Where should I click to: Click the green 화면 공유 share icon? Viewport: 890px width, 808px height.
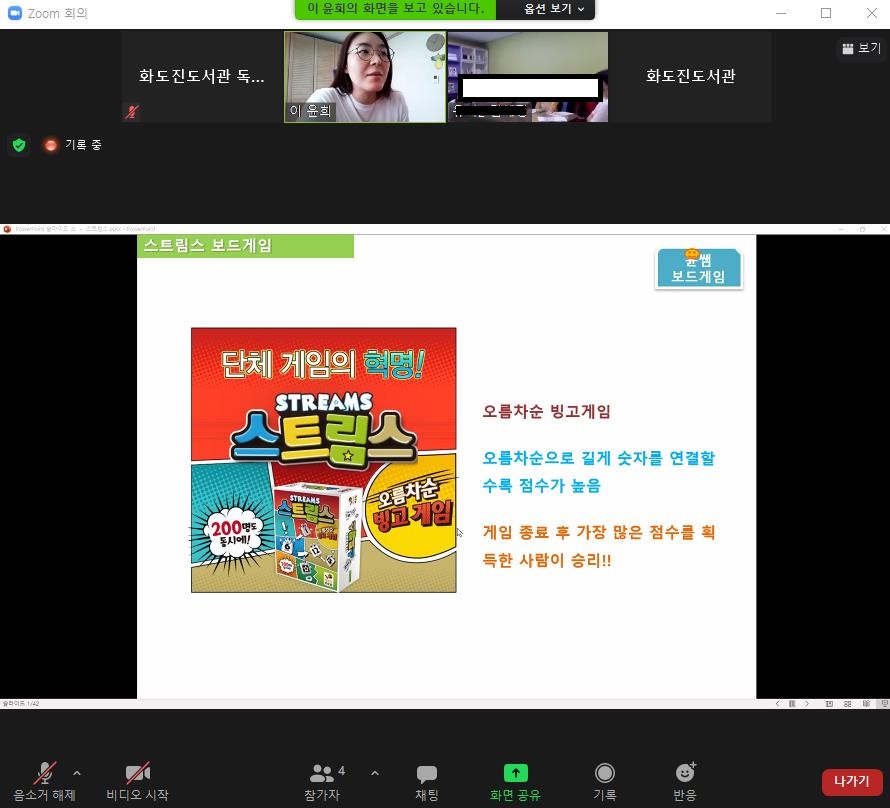[x=515, y=773]
